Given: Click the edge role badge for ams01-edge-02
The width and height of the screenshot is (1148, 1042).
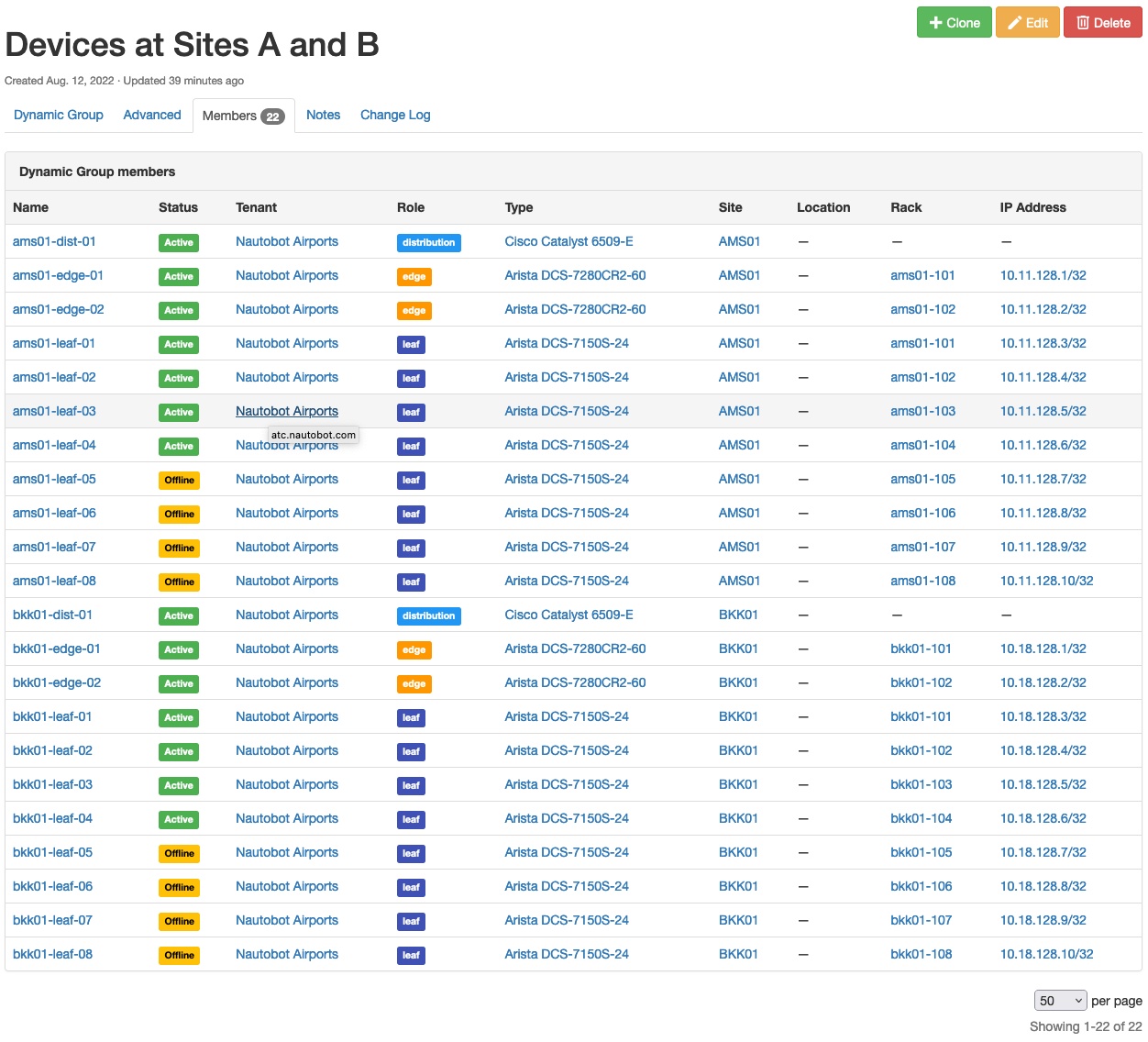Looking at the screenshot, I should click(414, 310).
